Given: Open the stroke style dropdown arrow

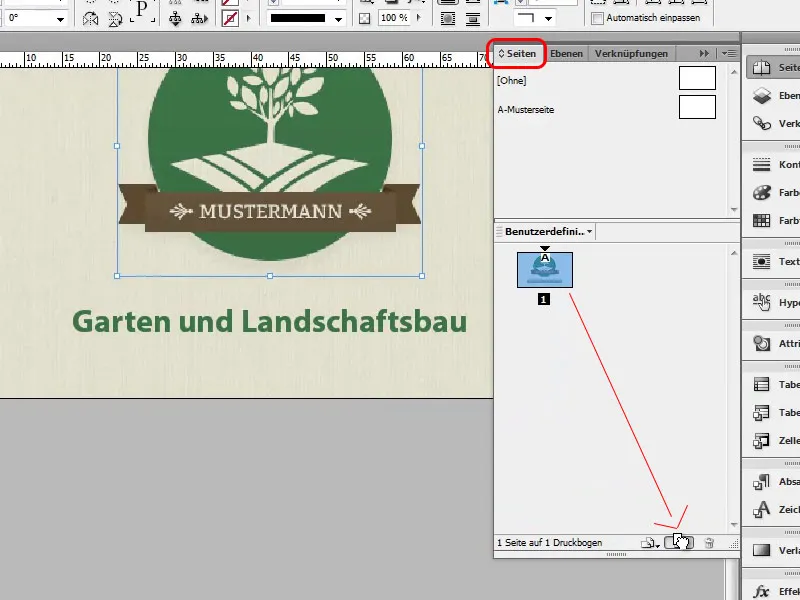Looking at the screenshot, I should click(338, 19).
